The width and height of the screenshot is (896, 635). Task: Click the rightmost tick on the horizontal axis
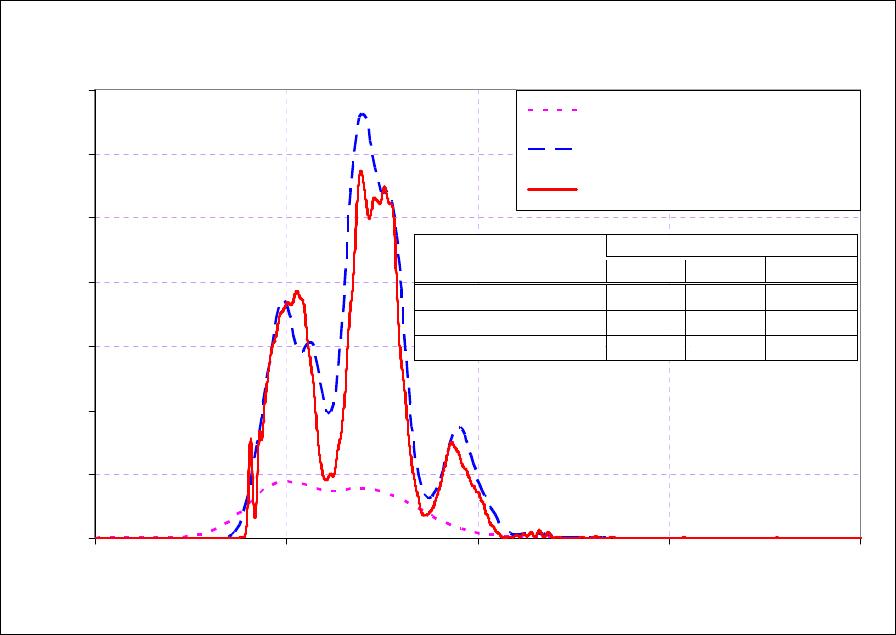click(860, 539)
